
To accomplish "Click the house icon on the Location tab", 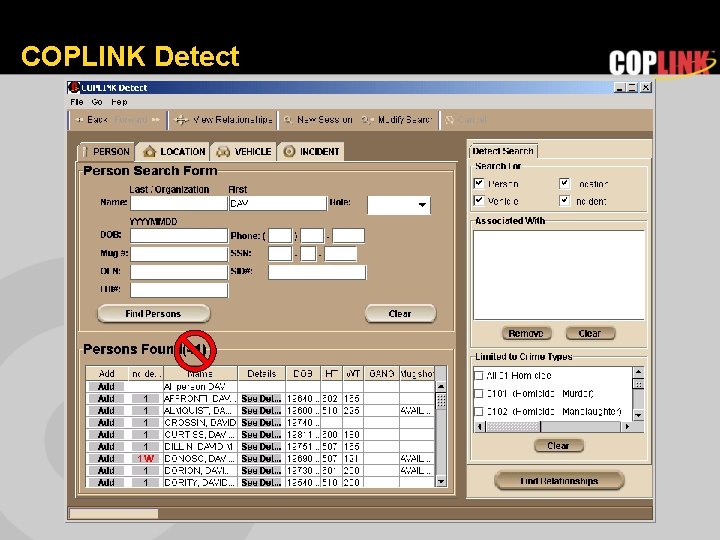I will (x=149, y=151).
